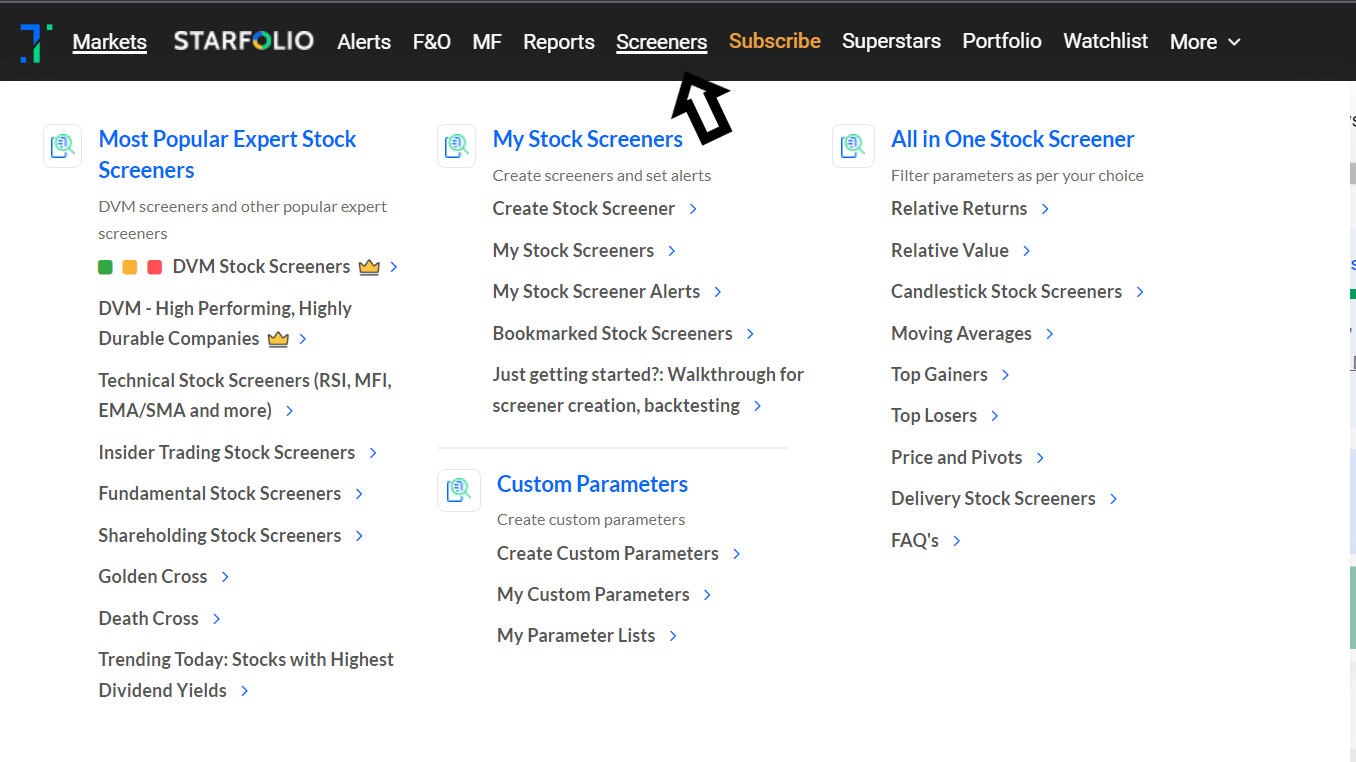Click the All in One Stock Screener icon

click(x=853, y=146)
